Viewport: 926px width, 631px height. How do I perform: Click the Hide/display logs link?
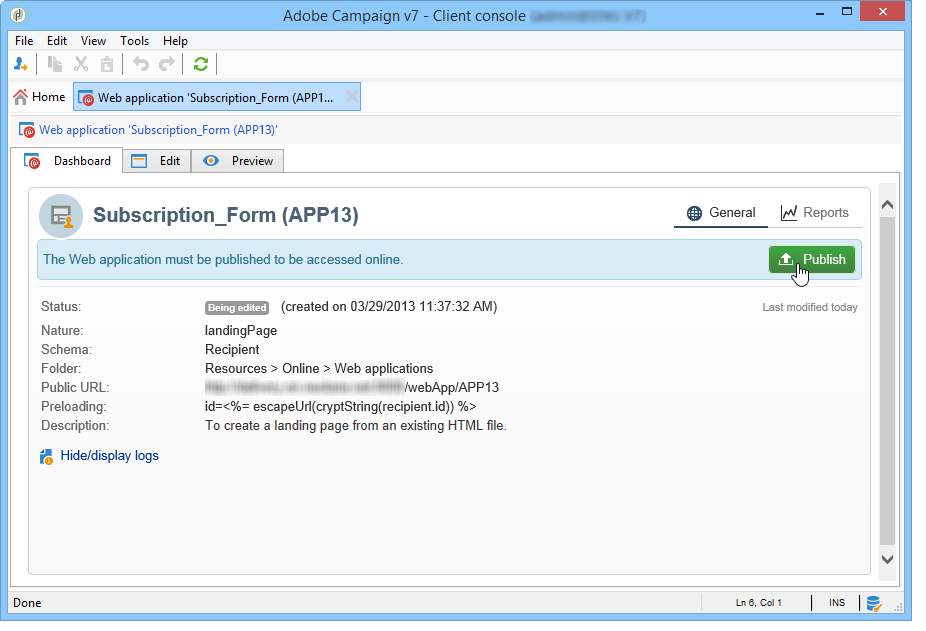coord(110,456)
